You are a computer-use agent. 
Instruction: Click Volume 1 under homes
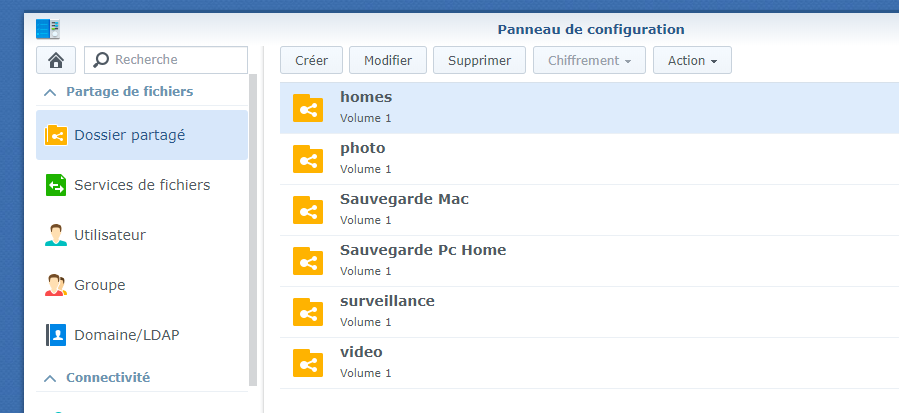(x=365, y=118)
